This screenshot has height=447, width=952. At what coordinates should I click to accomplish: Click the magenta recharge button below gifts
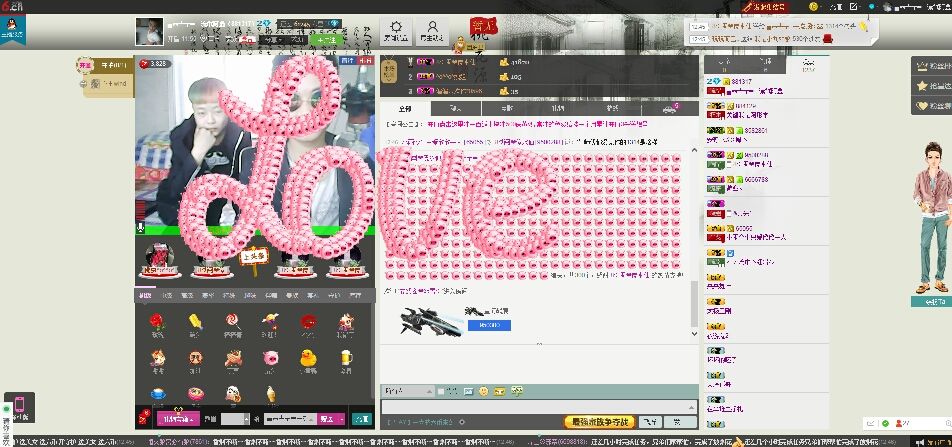[180, 419]
